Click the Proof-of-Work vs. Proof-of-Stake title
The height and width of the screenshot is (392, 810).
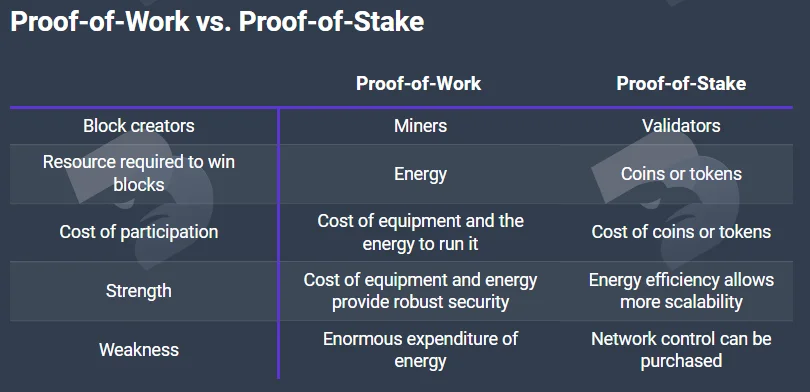(217, 22)
